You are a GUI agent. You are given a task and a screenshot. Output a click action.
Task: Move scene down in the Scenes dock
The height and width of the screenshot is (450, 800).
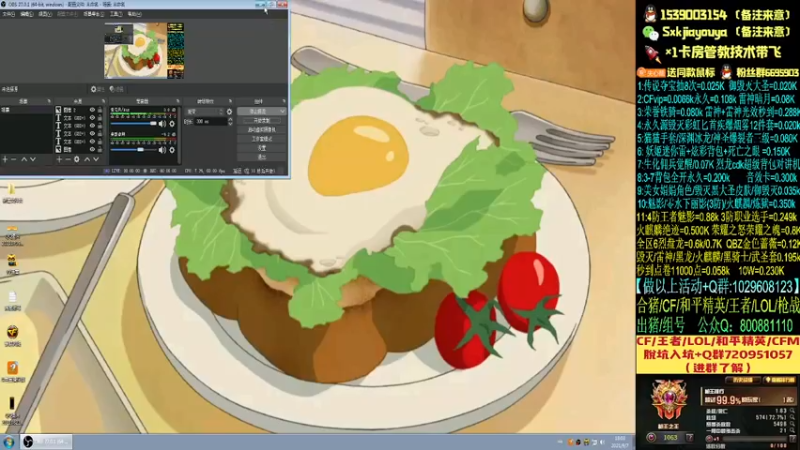[33, 160]
